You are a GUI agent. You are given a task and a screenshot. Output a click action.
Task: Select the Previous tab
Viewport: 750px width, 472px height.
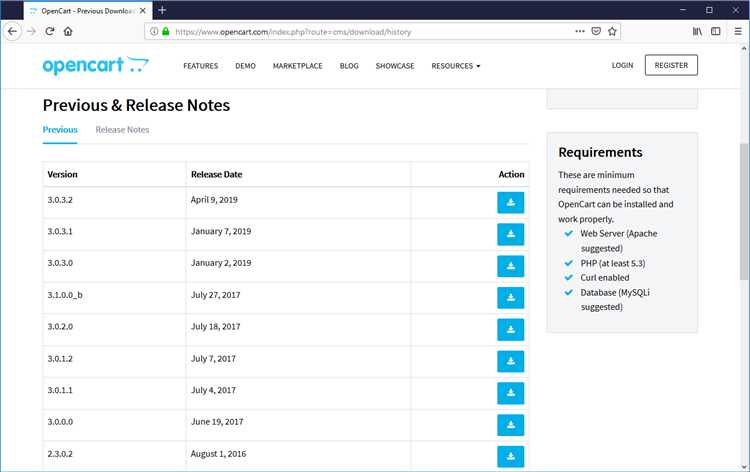coord(60,130)
